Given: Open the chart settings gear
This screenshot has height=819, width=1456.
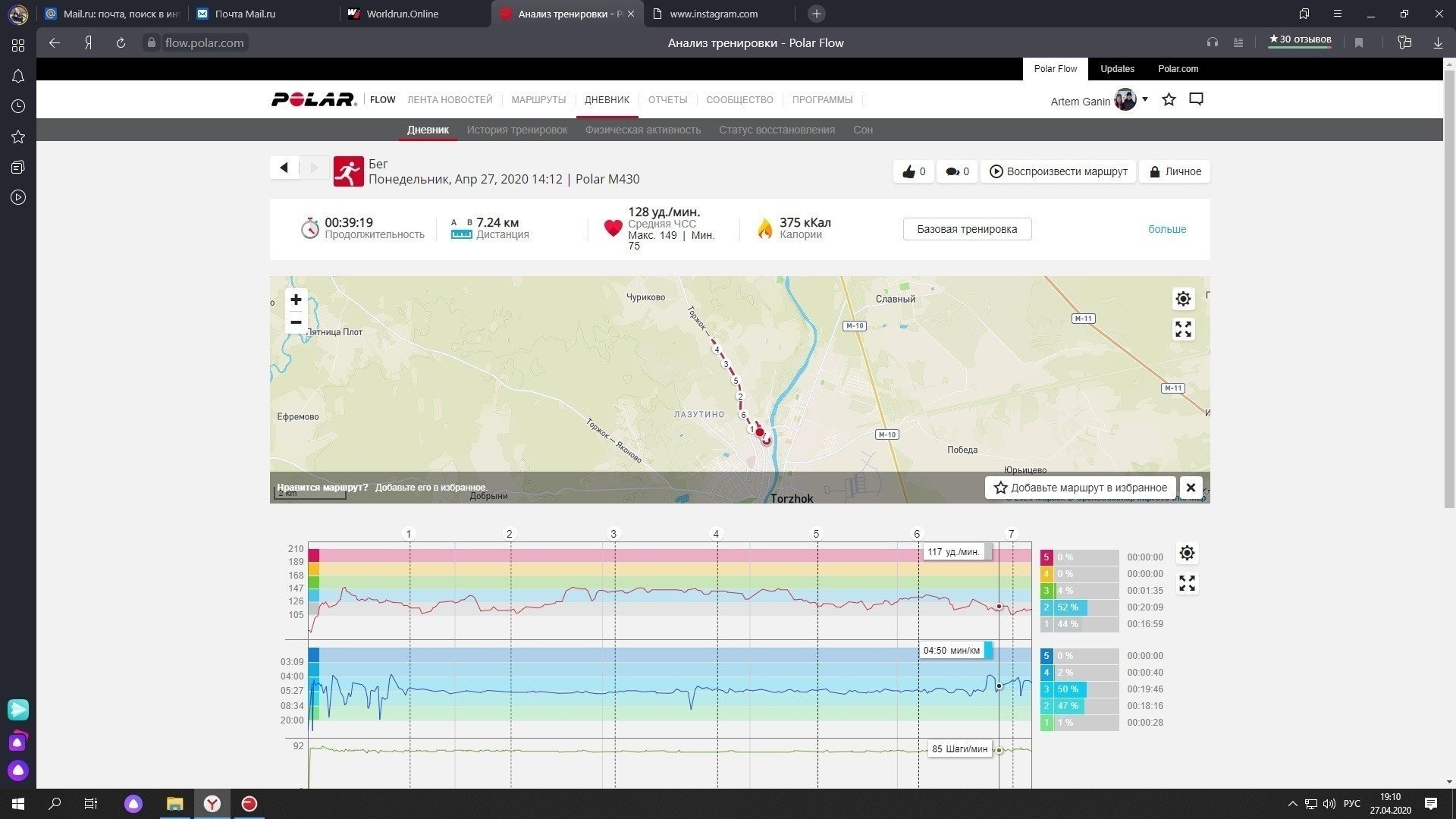Looking at the screenshot, I should tap(1187, 553).
